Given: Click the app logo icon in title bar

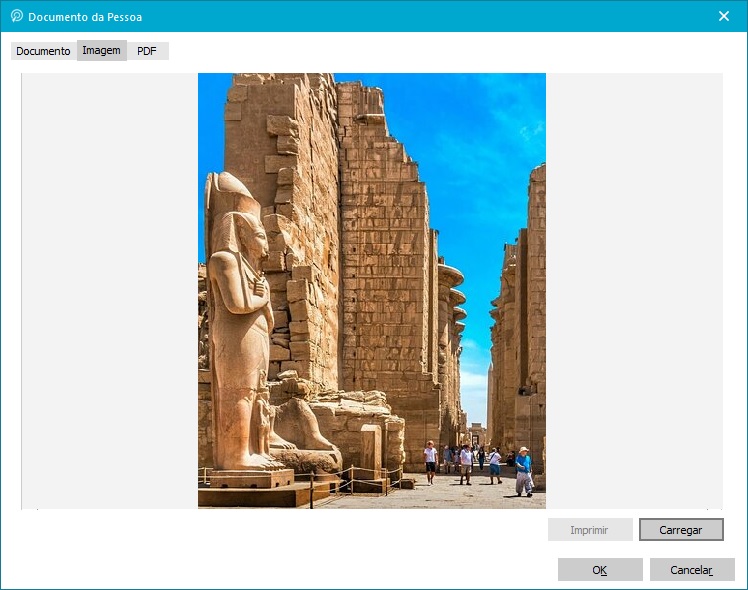Looking at the screenshot, I should [17, 16].
